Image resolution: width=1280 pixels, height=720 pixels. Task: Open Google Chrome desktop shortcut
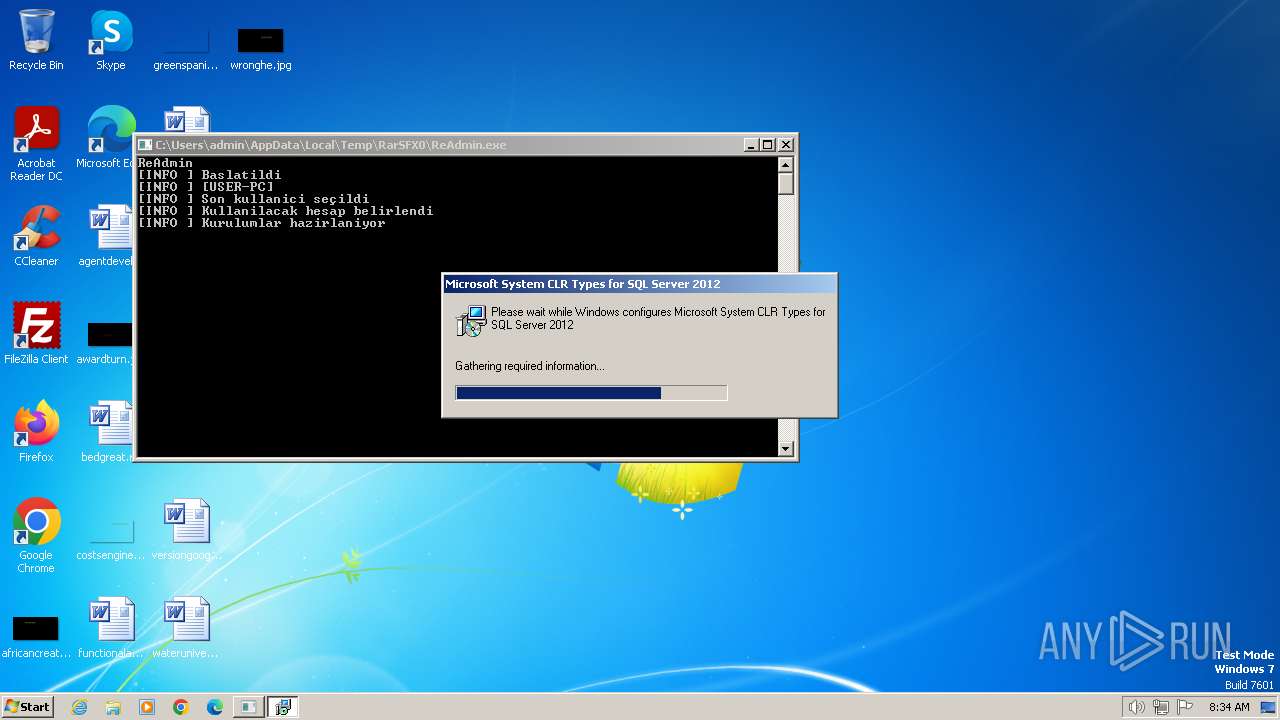(x=36, y=536)
